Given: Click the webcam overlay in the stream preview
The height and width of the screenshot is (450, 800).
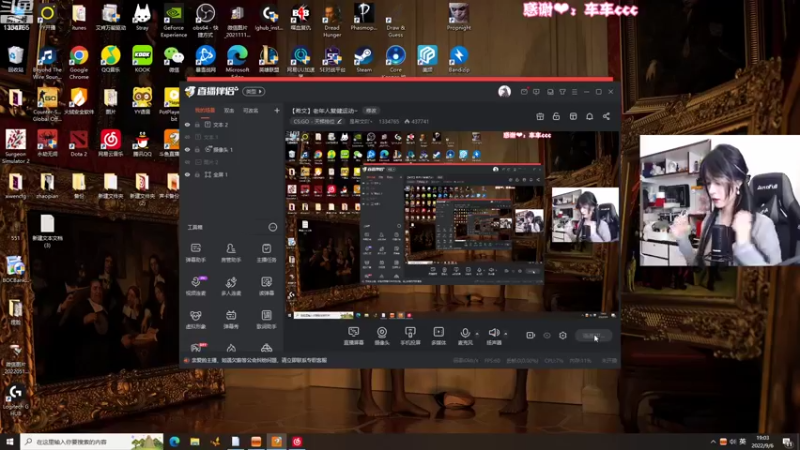Looking at the screenshot, I should pyautogui.click(x=585, y=214).
